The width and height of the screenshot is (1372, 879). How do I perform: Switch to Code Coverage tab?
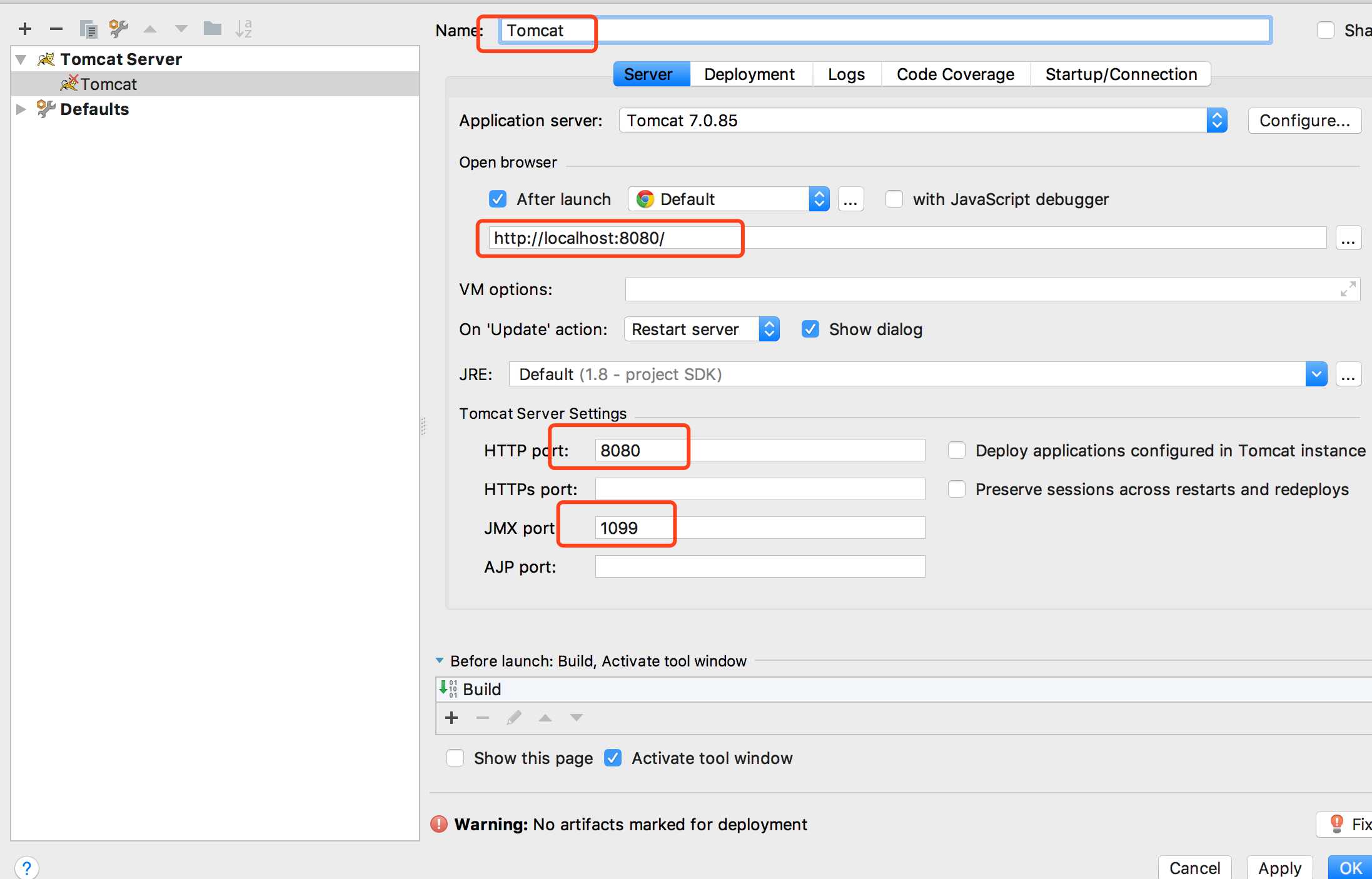coord(955,74)
